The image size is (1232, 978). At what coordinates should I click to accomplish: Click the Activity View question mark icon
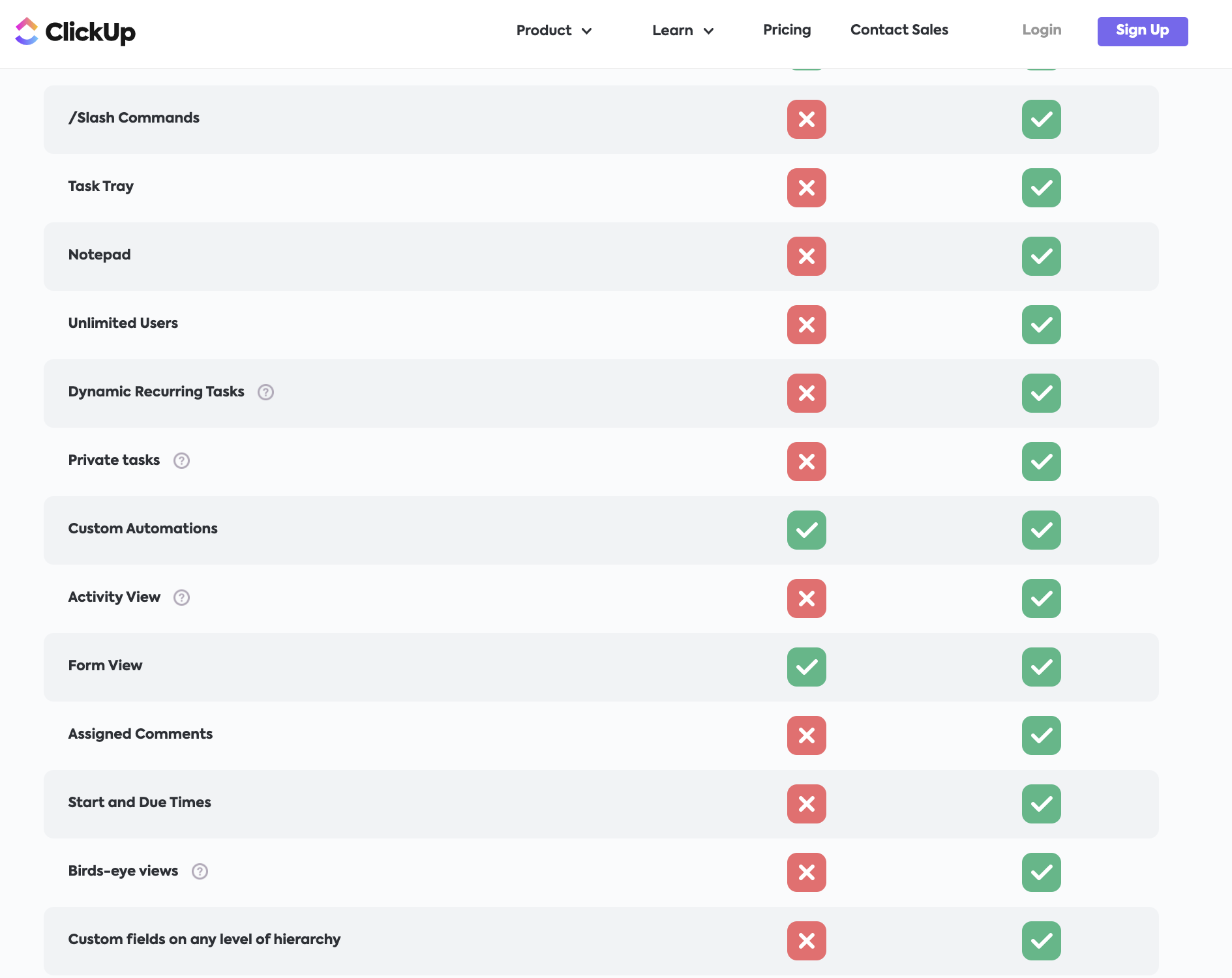[181, 597]
